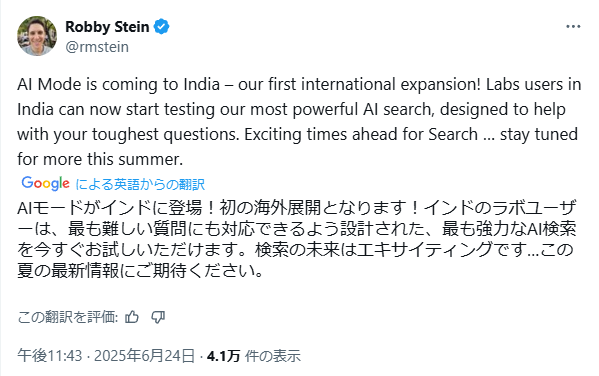Rate translation with thumbs down icon
The image size is (599, 376).
point(158,317)
